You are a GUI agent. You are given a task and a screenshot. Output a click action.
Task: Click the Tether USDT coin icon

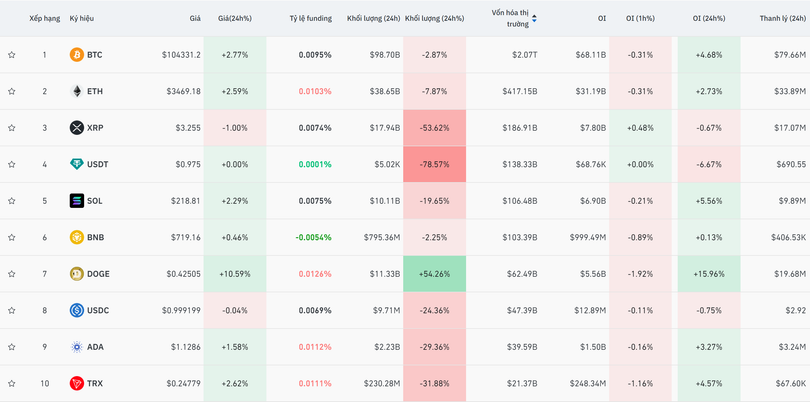point(77,164)
